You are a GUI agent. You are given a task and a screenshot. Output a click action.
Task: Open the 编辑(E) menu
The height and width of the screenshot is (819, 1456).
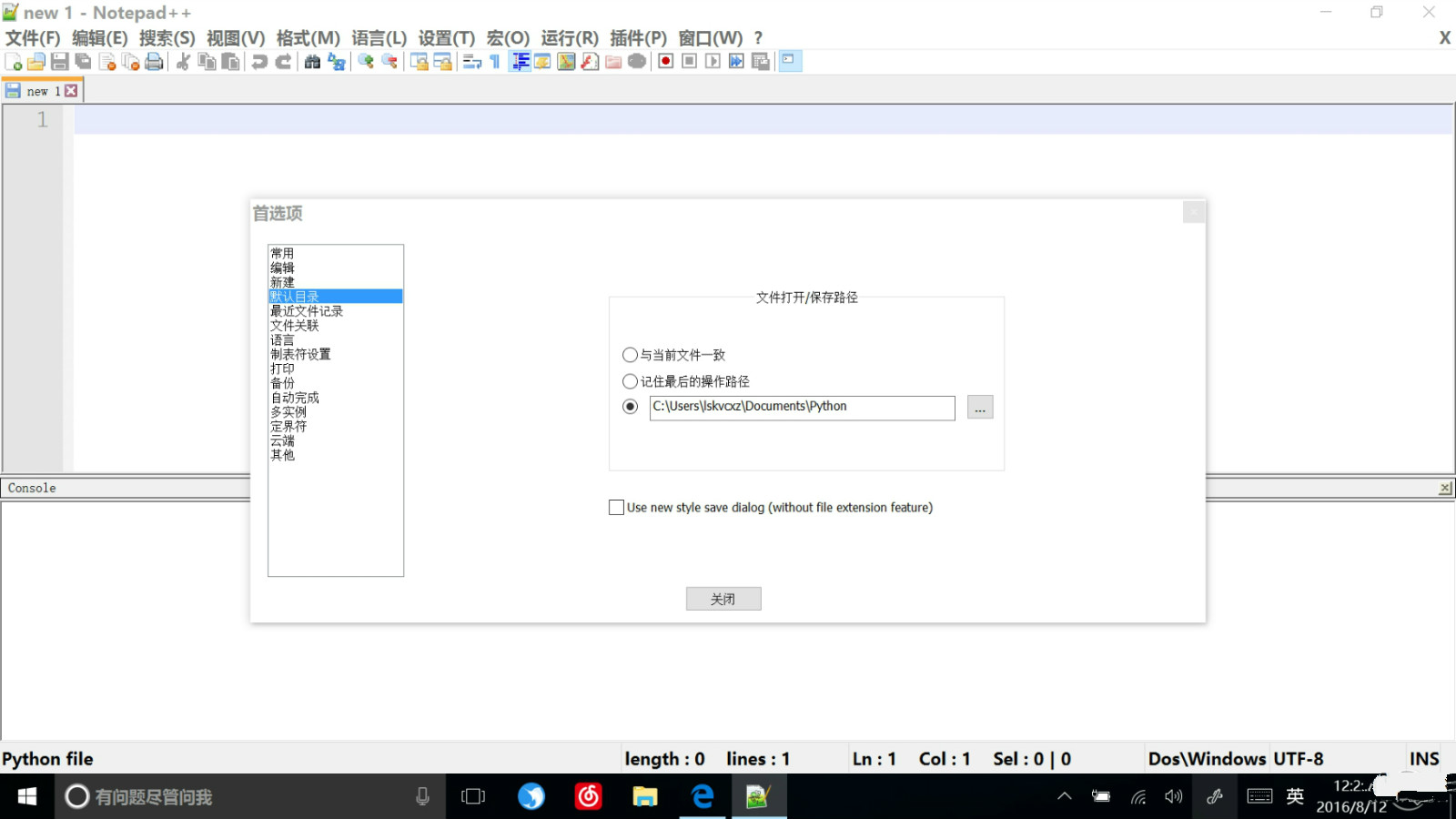point(100,38)
